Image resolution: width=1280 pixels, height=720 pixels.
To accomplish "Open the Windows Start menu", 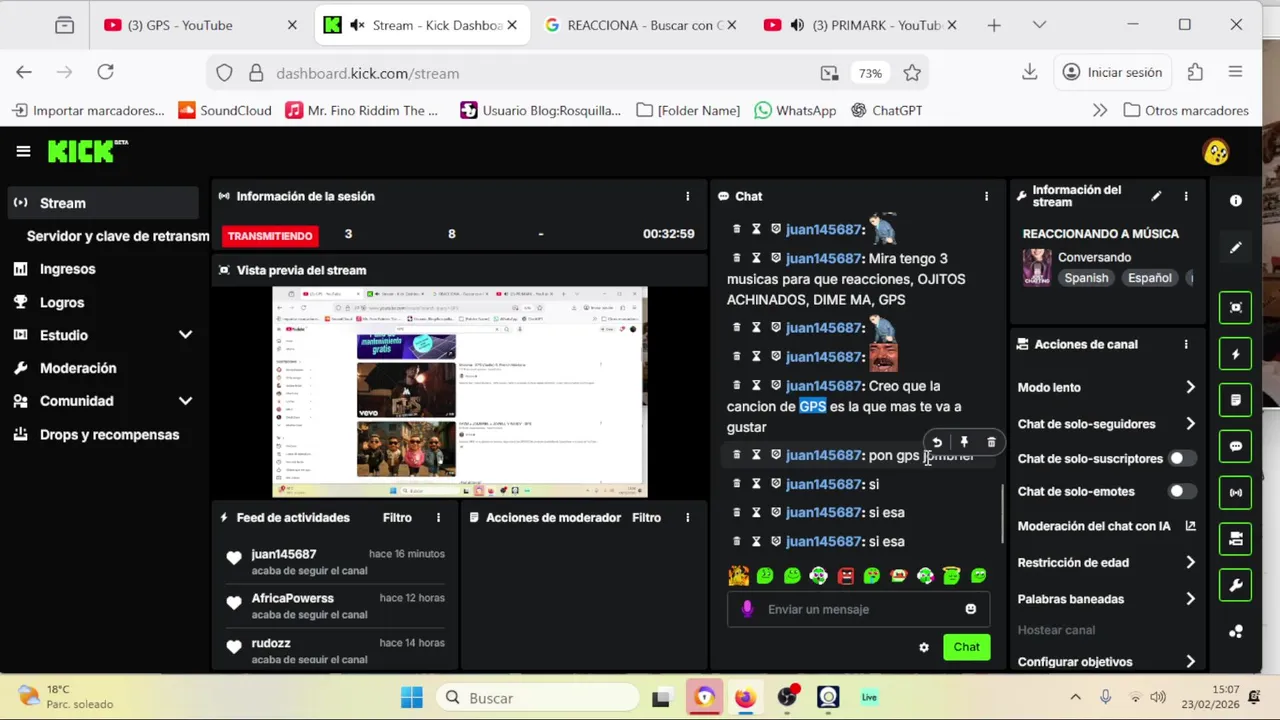I will 411,698.
